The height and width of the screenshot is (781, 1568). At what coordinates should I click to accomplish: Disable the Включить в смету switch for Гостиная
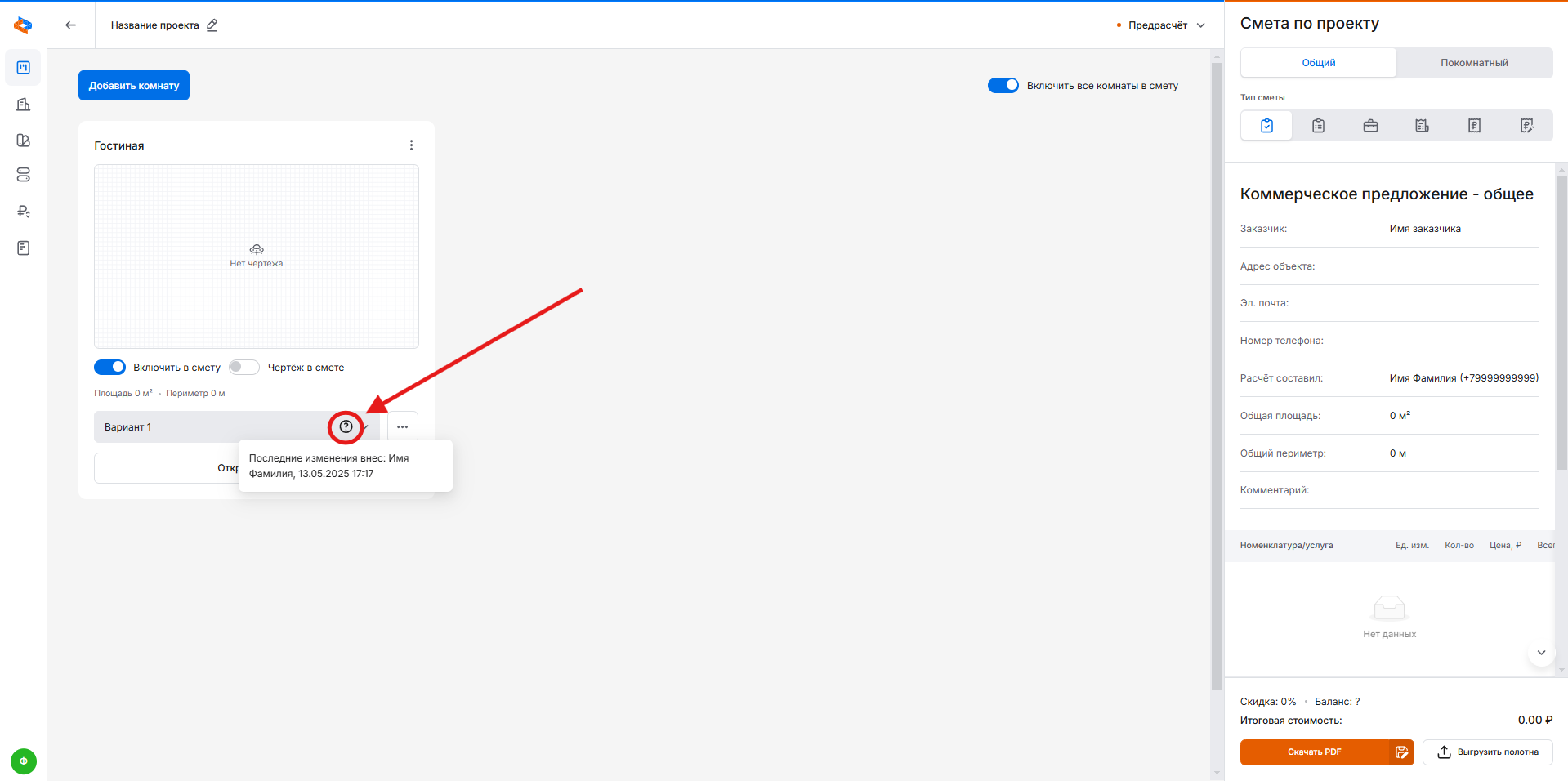pos(110,368)
